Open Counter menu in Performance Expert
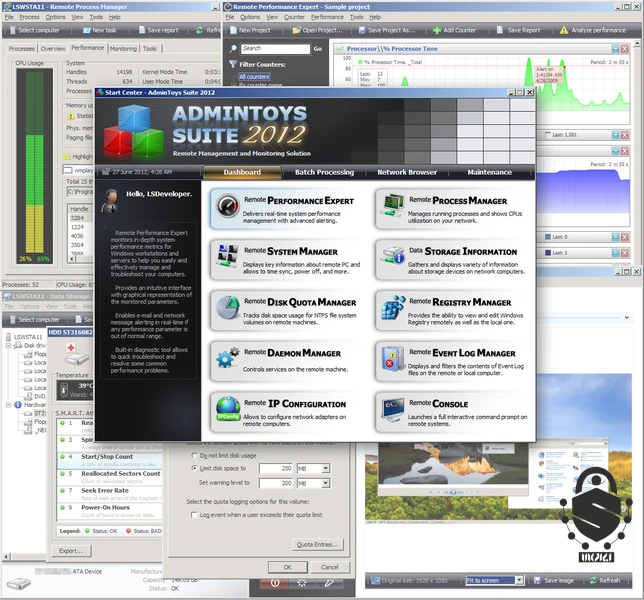Screen dimensions: 644x600 [294, 17]
